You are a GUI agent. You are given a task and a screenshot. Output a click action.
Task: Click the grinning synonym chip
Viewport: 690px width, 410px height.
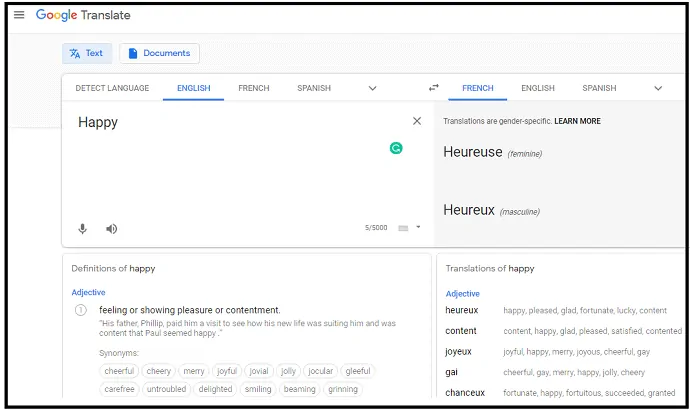[343, 389]
